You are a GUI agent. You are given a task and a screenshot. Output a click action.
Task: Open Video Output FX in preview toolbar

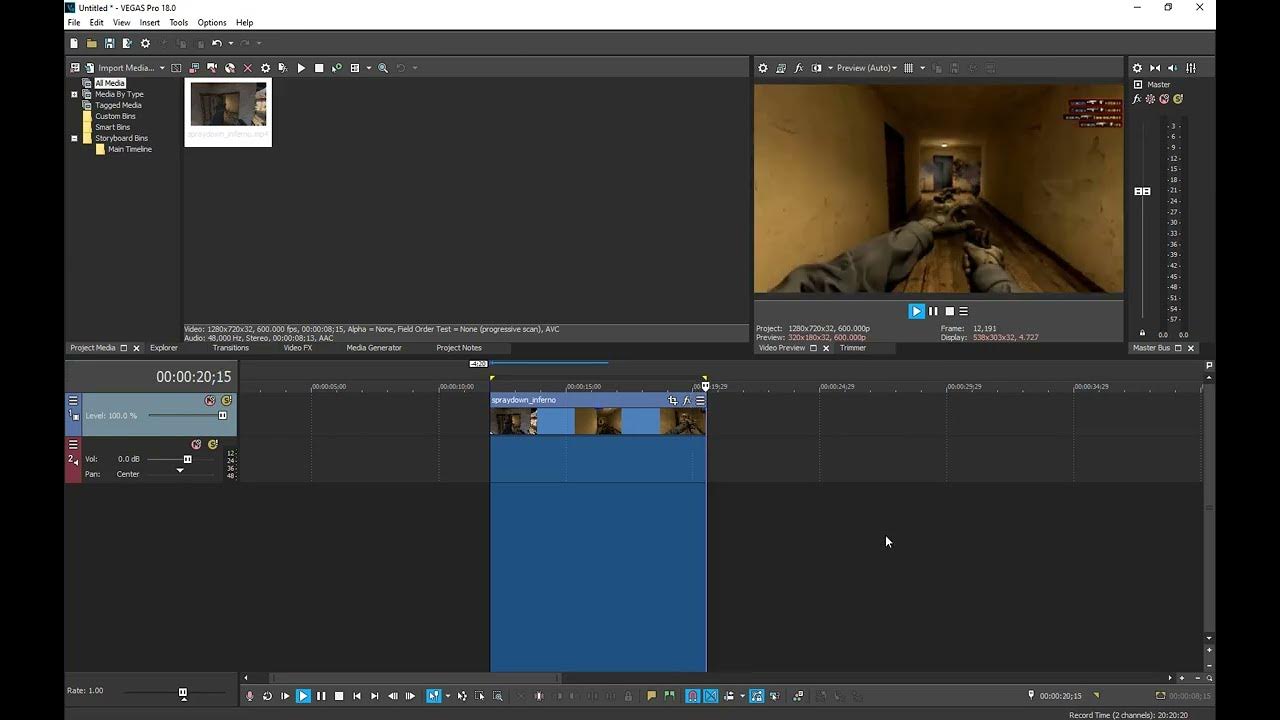click(799, 68)
